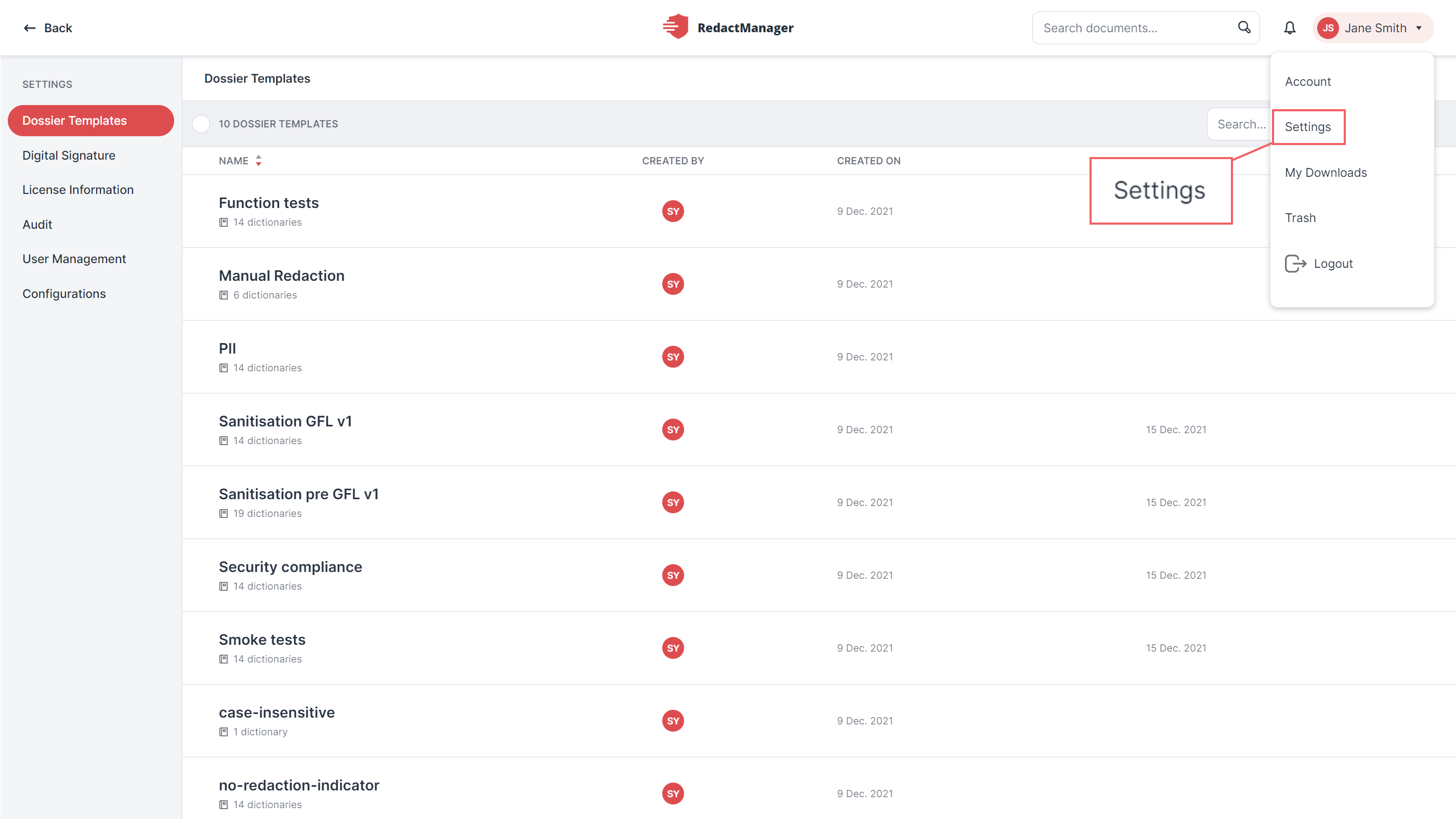Open Trash from user menu
The height and width of the screenshot is (819, 1456).
click(x=1300, y=218)
